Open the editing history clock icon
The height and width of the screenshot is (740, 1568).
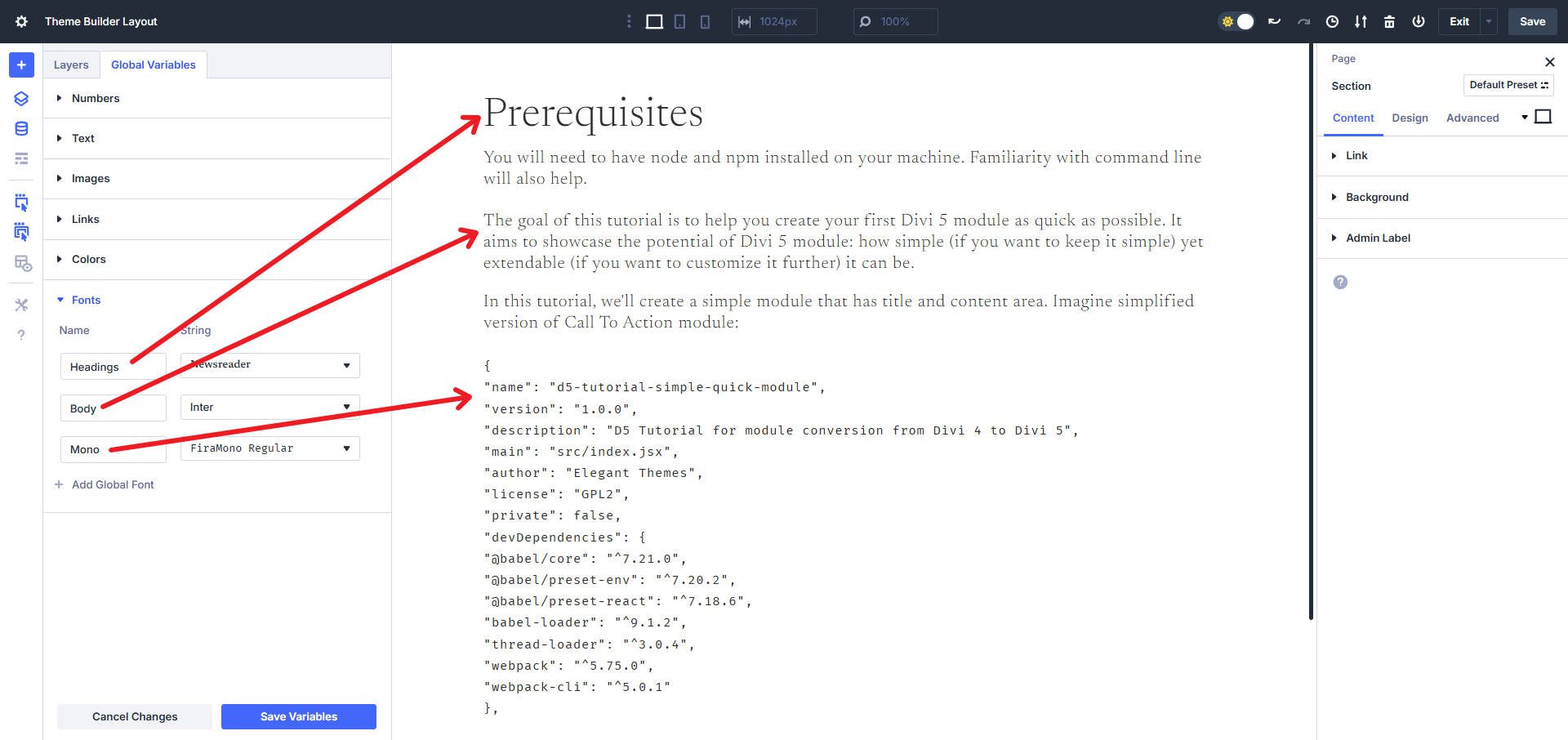click(1331, 22)
